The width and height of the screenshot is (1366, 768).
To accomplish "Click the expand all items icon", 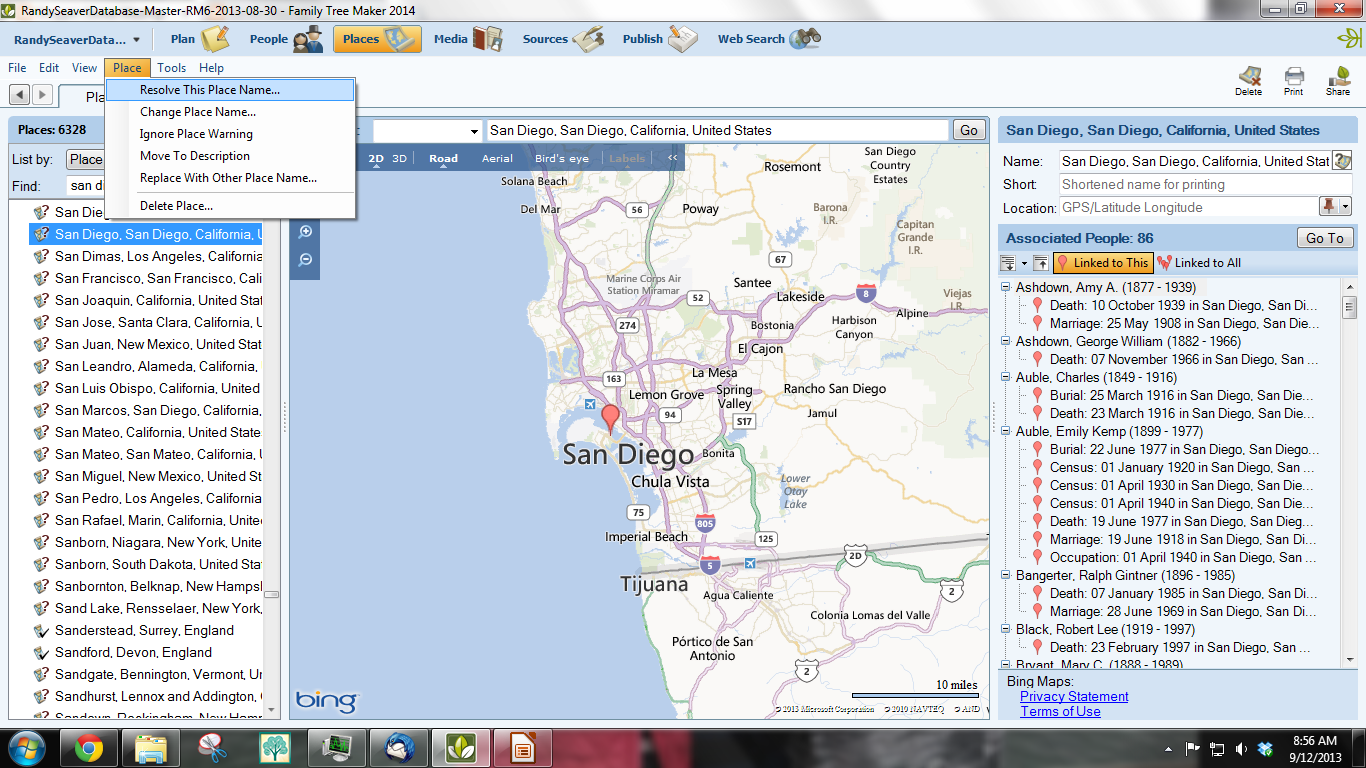I will click(1007, 263).
